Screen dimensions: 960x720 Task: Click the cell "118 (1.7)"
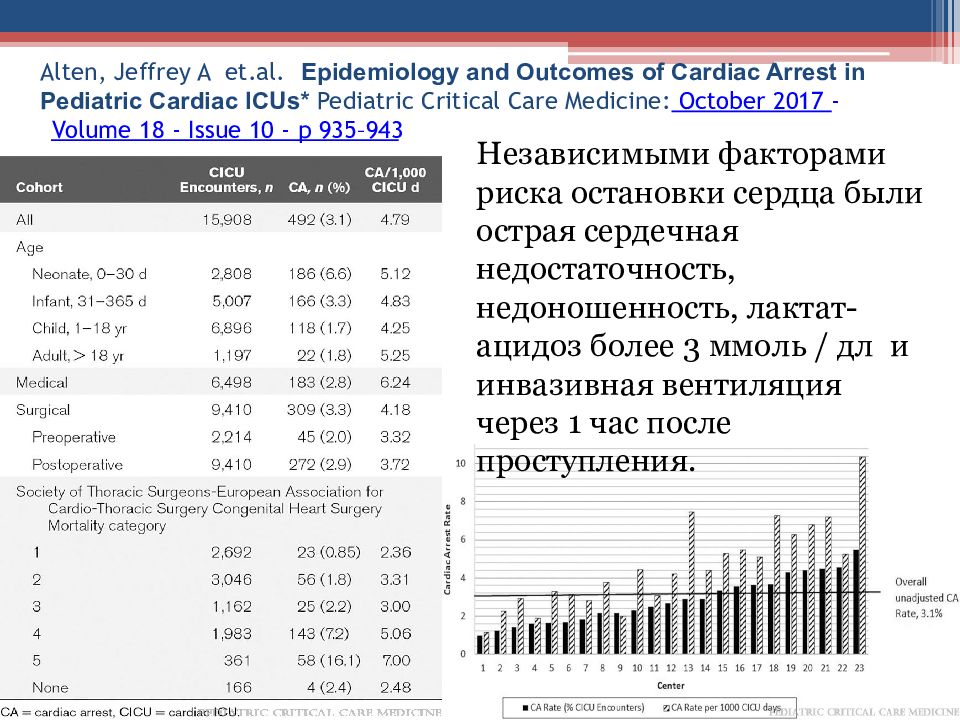320,328
